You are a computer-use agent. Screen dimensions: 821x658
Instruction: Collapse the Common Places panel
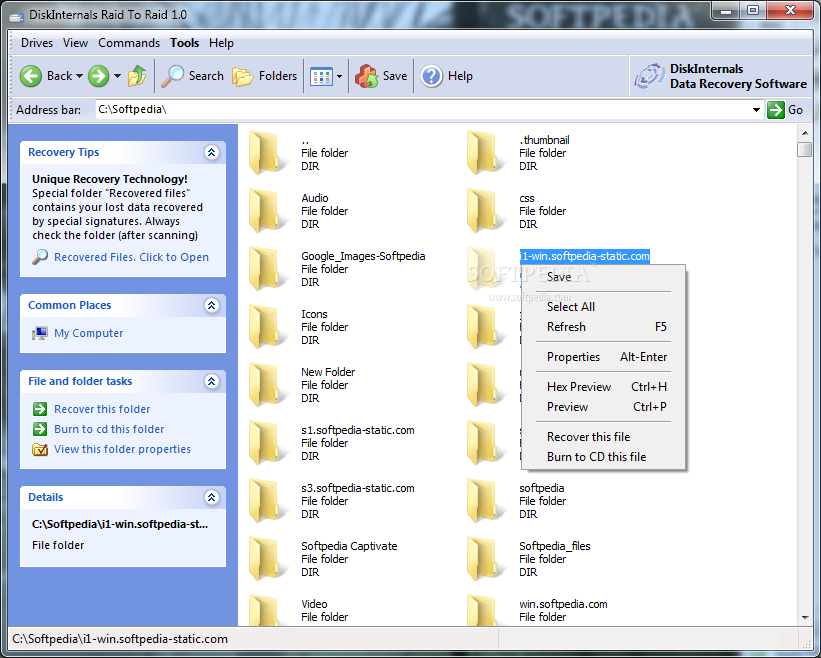tap(212, 305)
